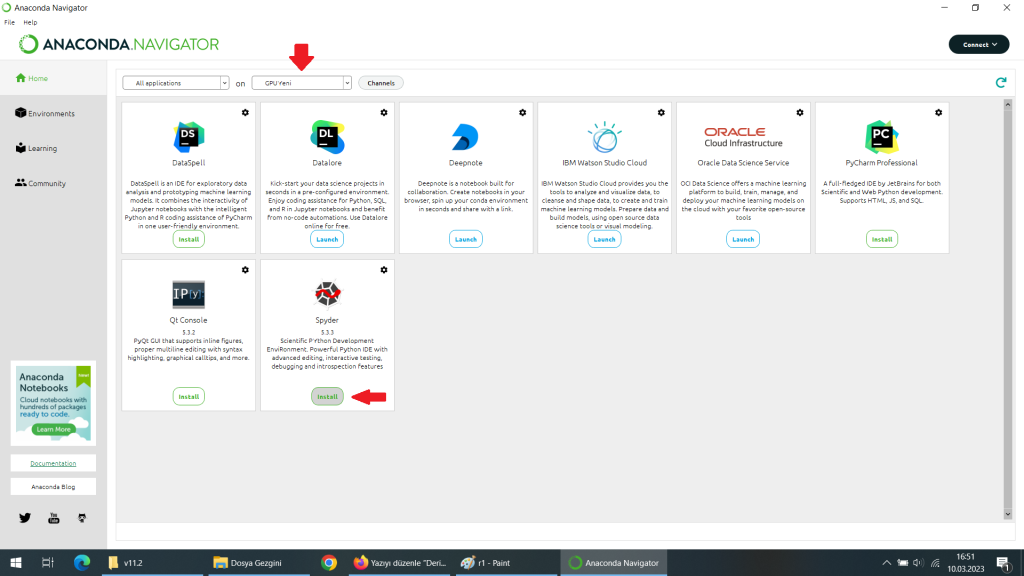Click the Datalore application logo
Image resolution: width=1024 pixels, height=576 pixels.
[327, 136]
